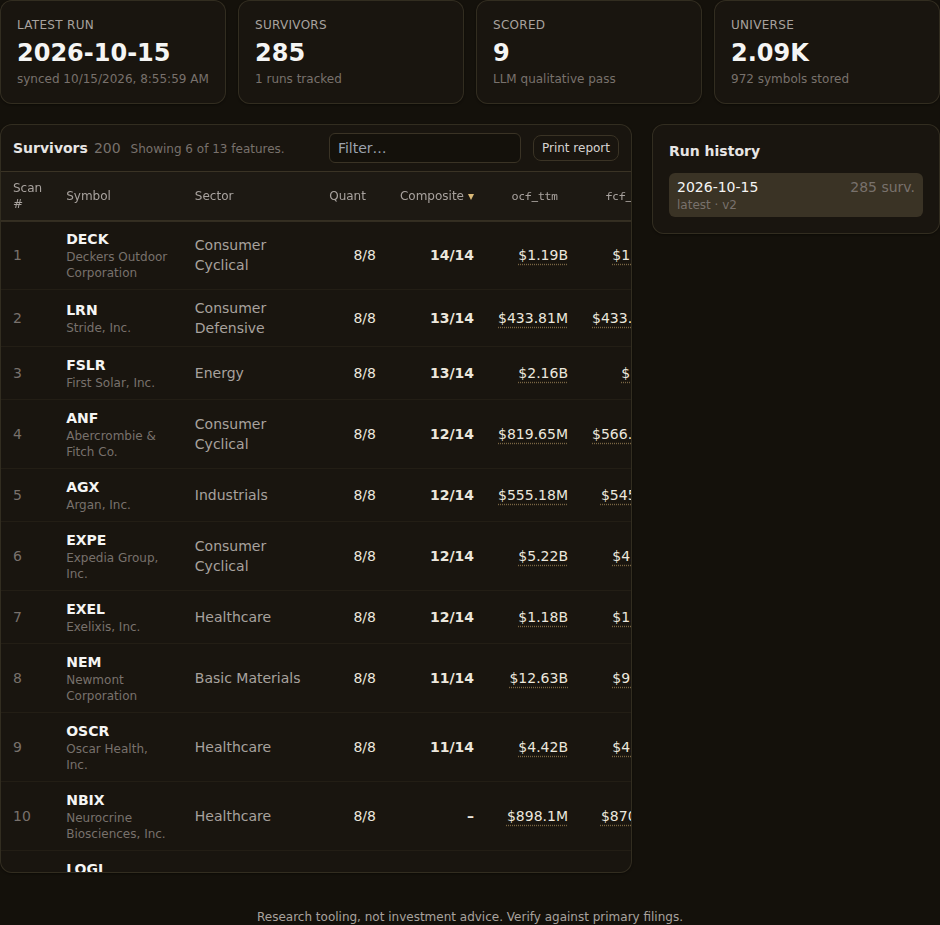Click the ANF ticker symbol

(82, 418)
